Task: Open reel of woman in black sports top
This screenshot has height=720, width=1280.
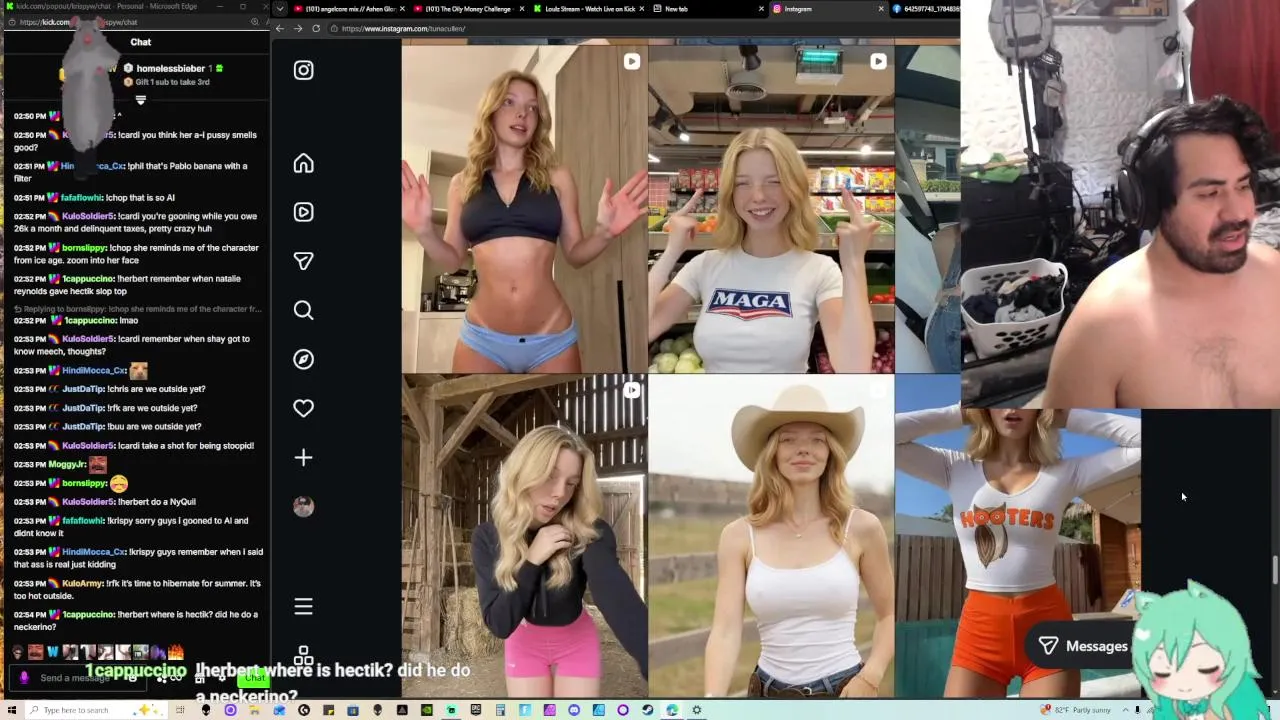Action: [524, 208]
